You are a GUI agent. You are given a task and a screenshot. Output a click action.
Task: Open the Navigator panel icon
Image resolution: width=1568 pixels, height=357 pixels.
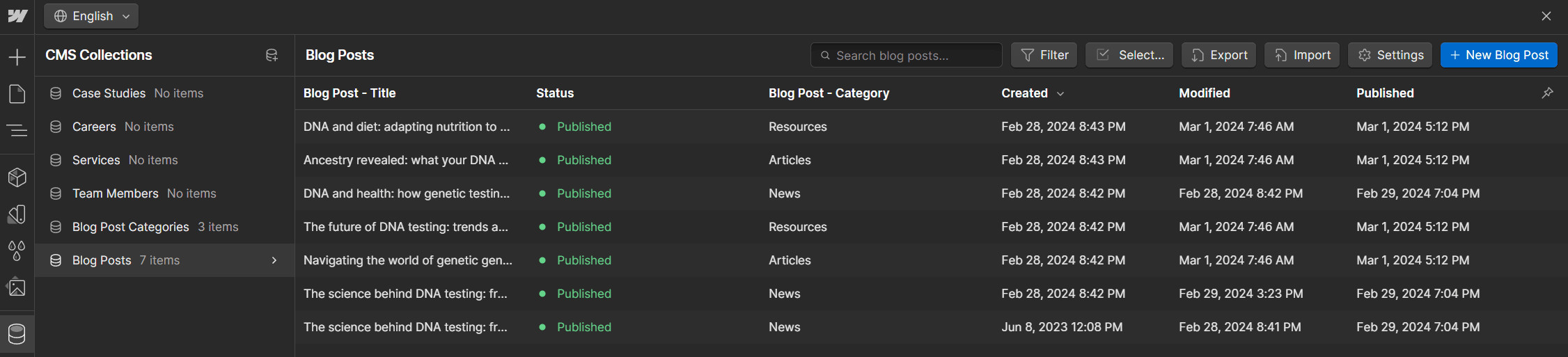click(17, 130)
